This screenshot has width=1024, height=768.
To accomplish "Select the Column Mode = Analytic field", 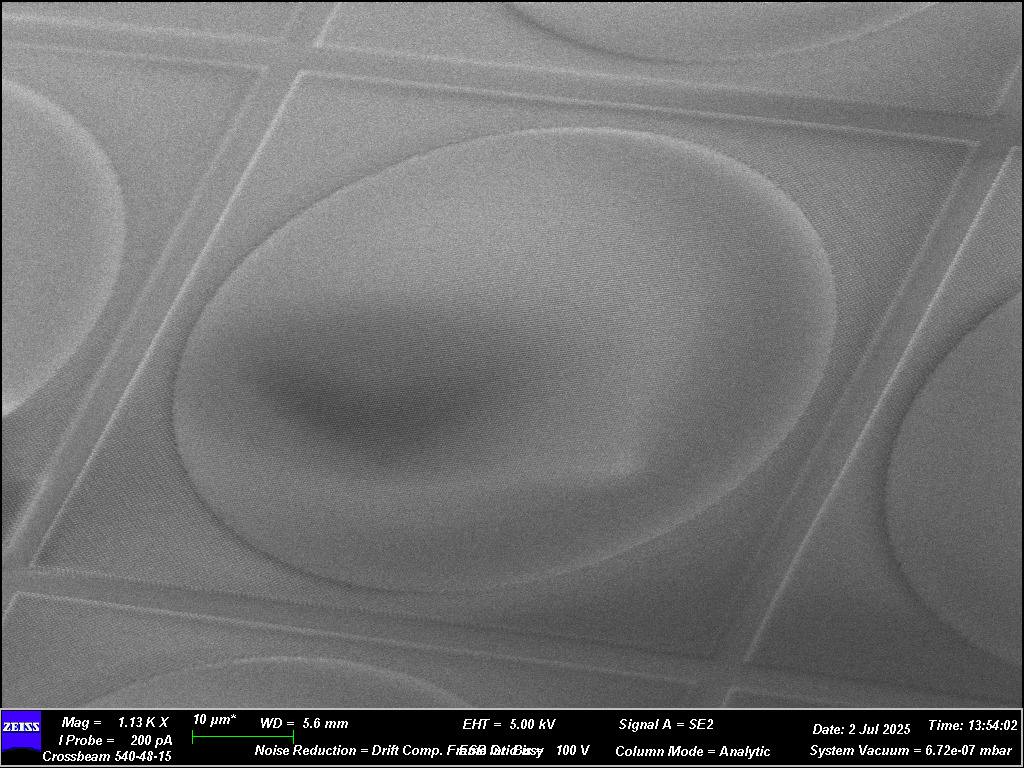I will [692, 751].
